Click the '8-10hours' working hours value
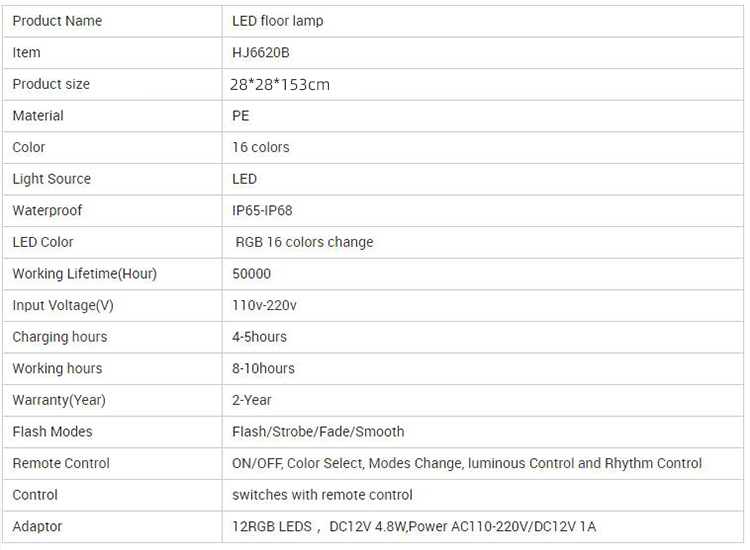 coord(263,368)
